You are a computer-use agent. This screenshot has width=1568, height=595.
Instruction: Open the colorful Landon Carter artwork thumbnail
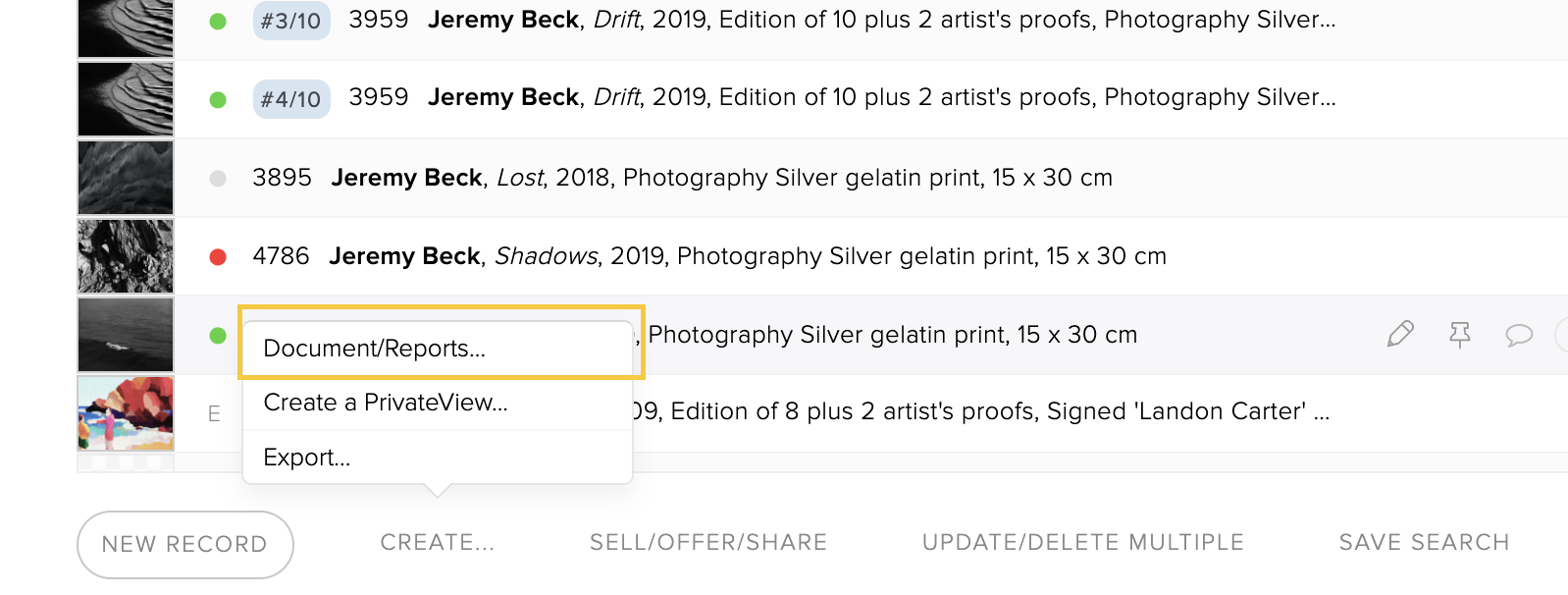pos(126,413)
